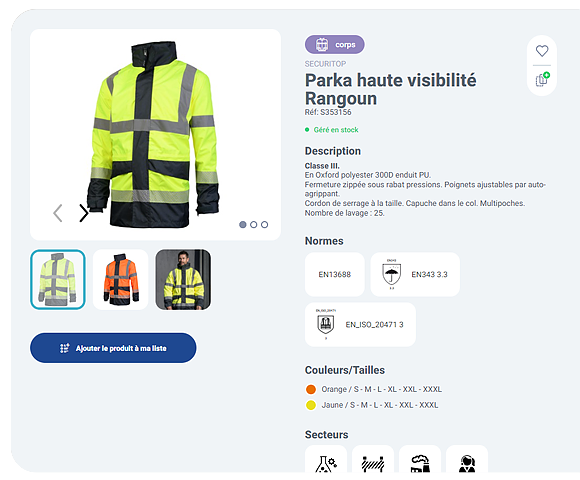Open thumbnail of man wearing parka
Screen dimensions: 580x480
point(183,279)
